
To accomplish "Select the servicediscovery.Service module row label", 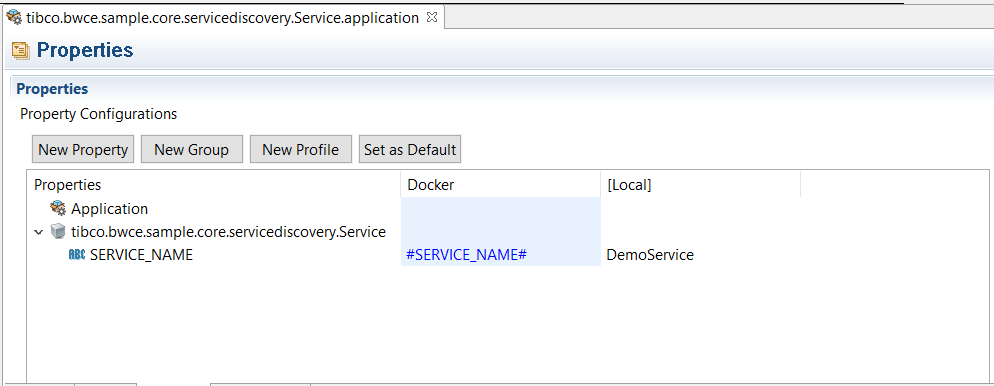I will 228,232.
